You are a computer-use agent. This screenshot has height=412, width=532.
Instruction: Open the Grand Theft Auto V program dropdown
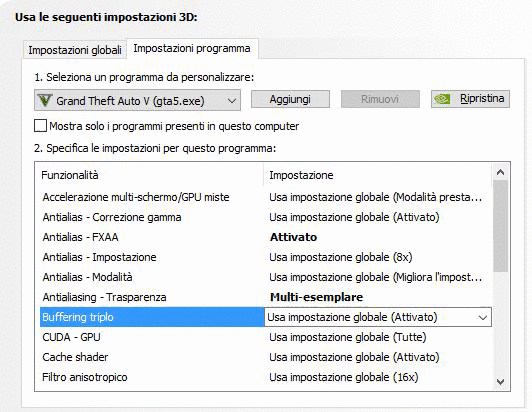pos(137,100)
